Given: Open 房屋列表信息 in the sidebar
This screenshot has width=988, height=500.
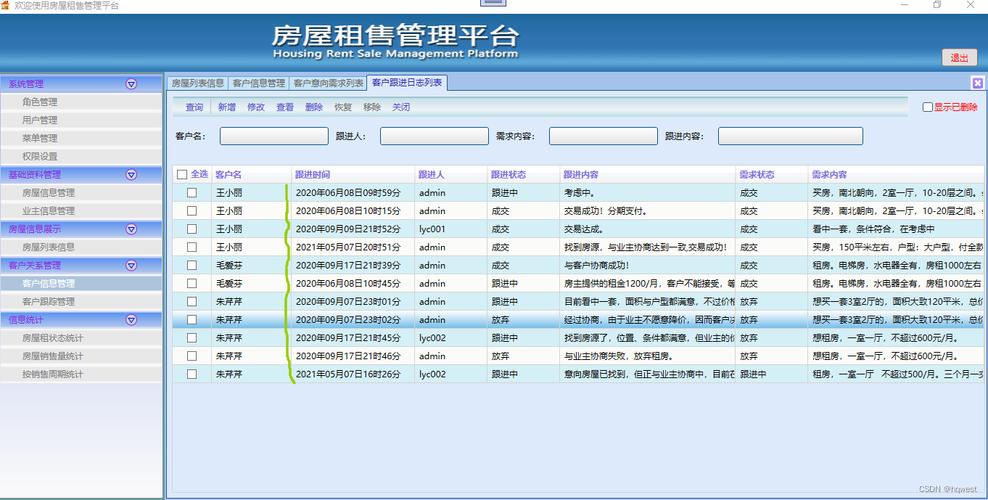Looking at the screenshot, I should click(x=81, y=247).
